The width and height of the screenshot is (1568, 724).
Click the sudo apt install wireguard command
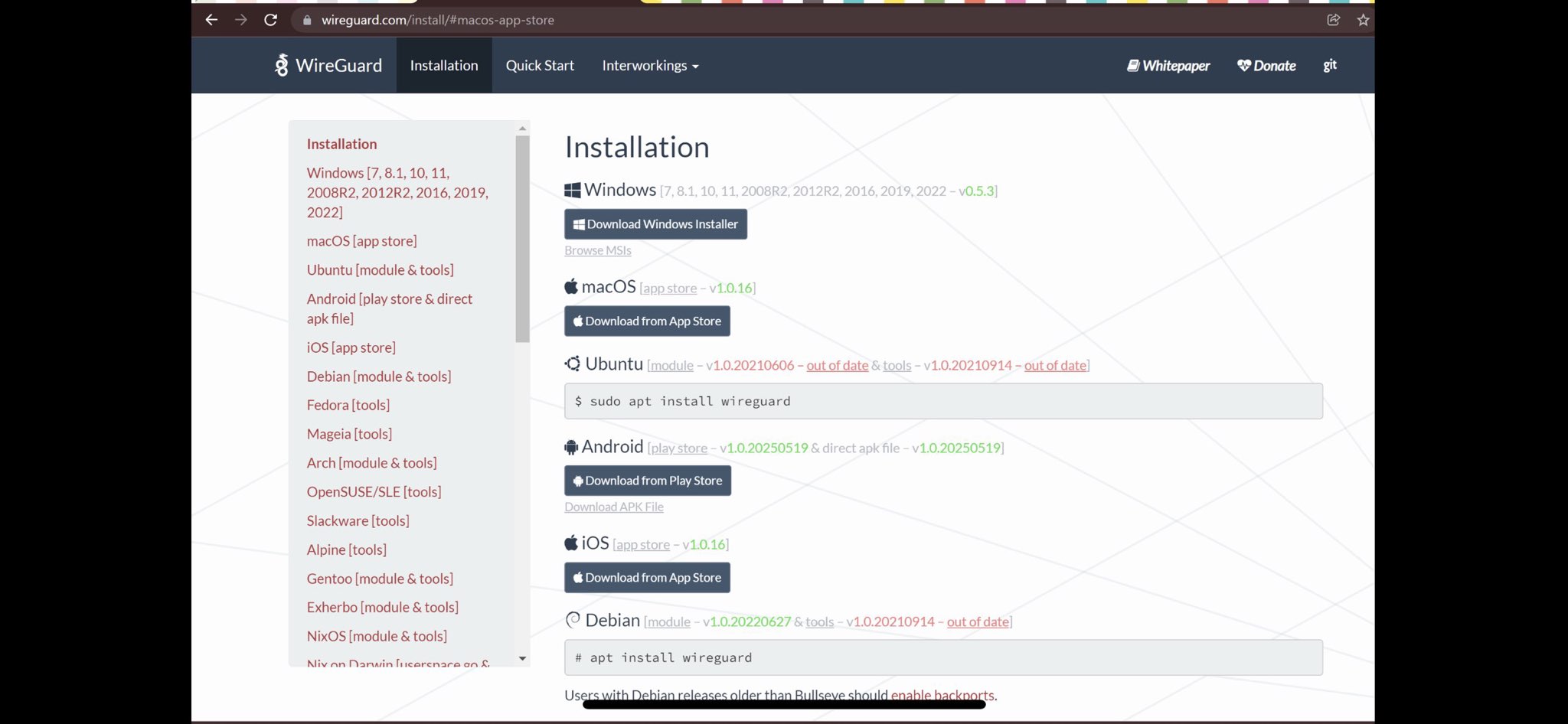click(x=943, y=401)
